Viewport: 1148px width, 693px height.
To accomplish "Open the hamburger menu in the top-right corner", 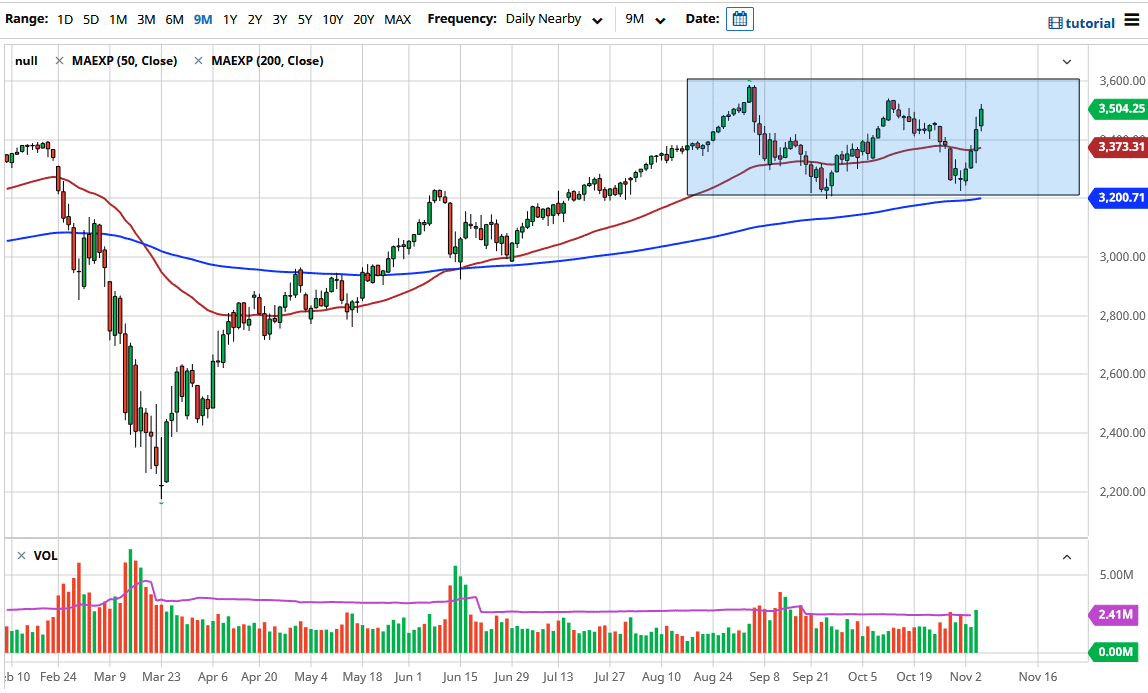I will [1132, 20].
